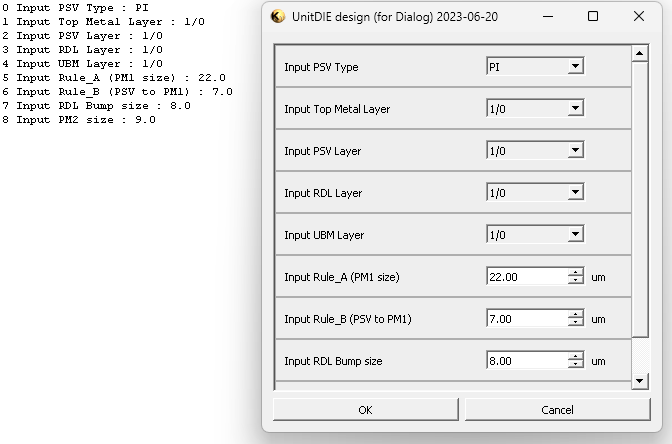
Task: Expand the Input RDL Layer dropdown
Action: point(574,193)
